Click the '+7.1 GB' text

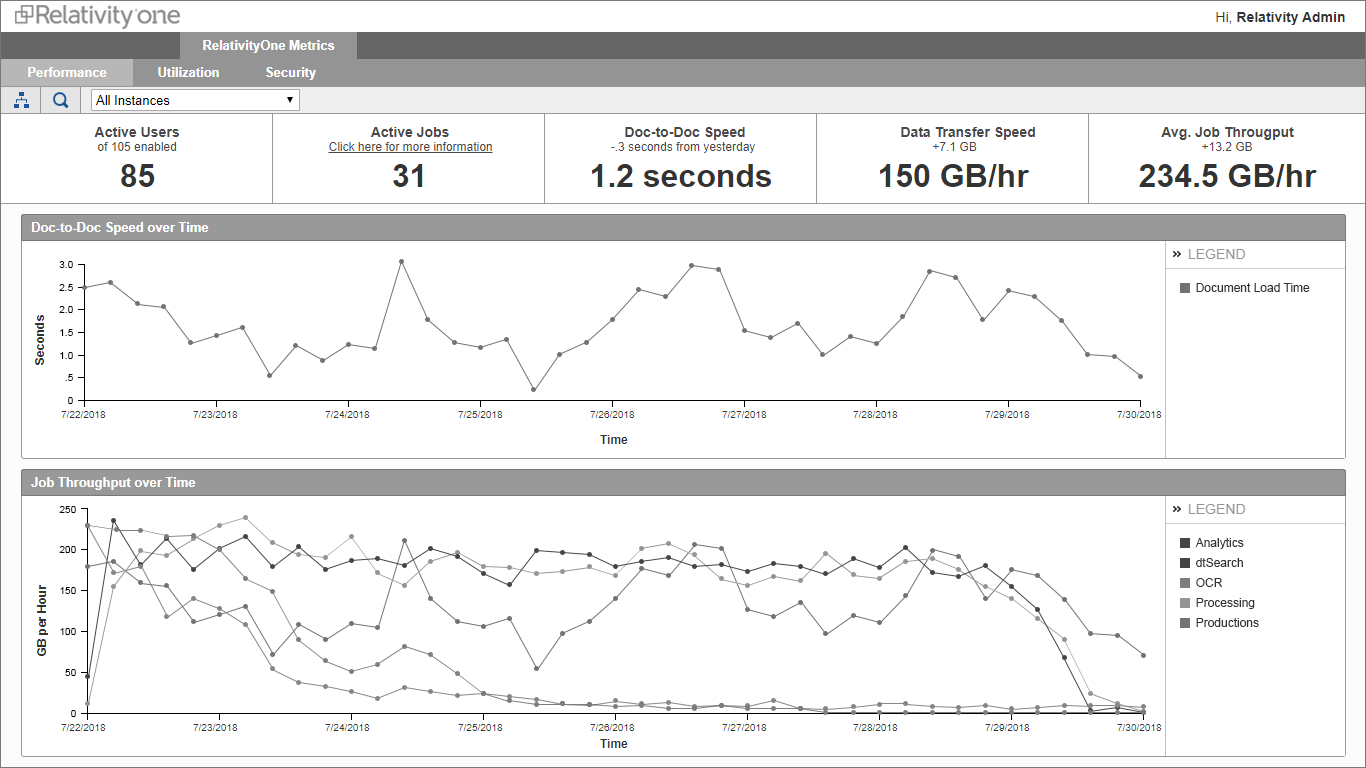tap(954, 147)
